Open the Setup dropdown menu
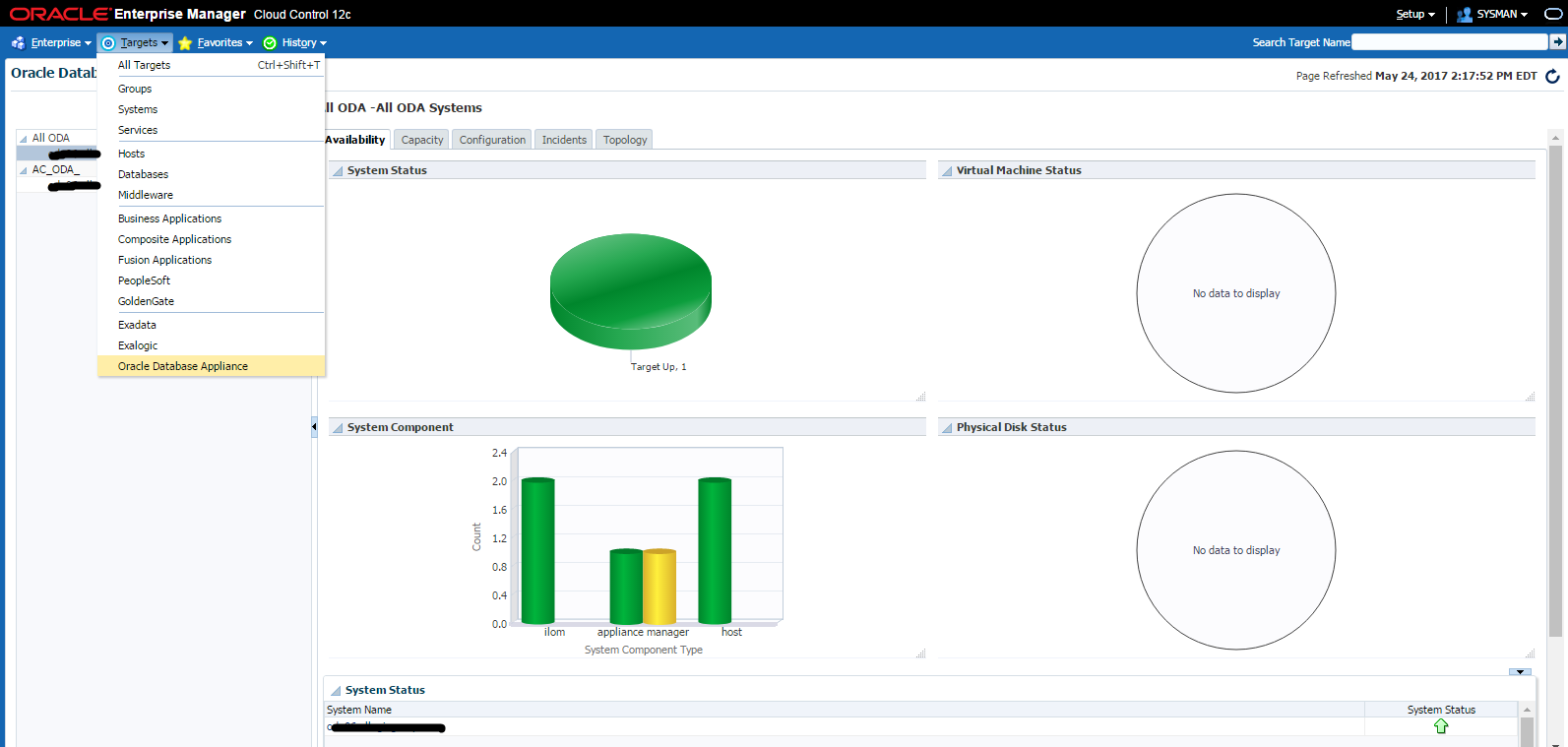 (x=1415, y=15)
